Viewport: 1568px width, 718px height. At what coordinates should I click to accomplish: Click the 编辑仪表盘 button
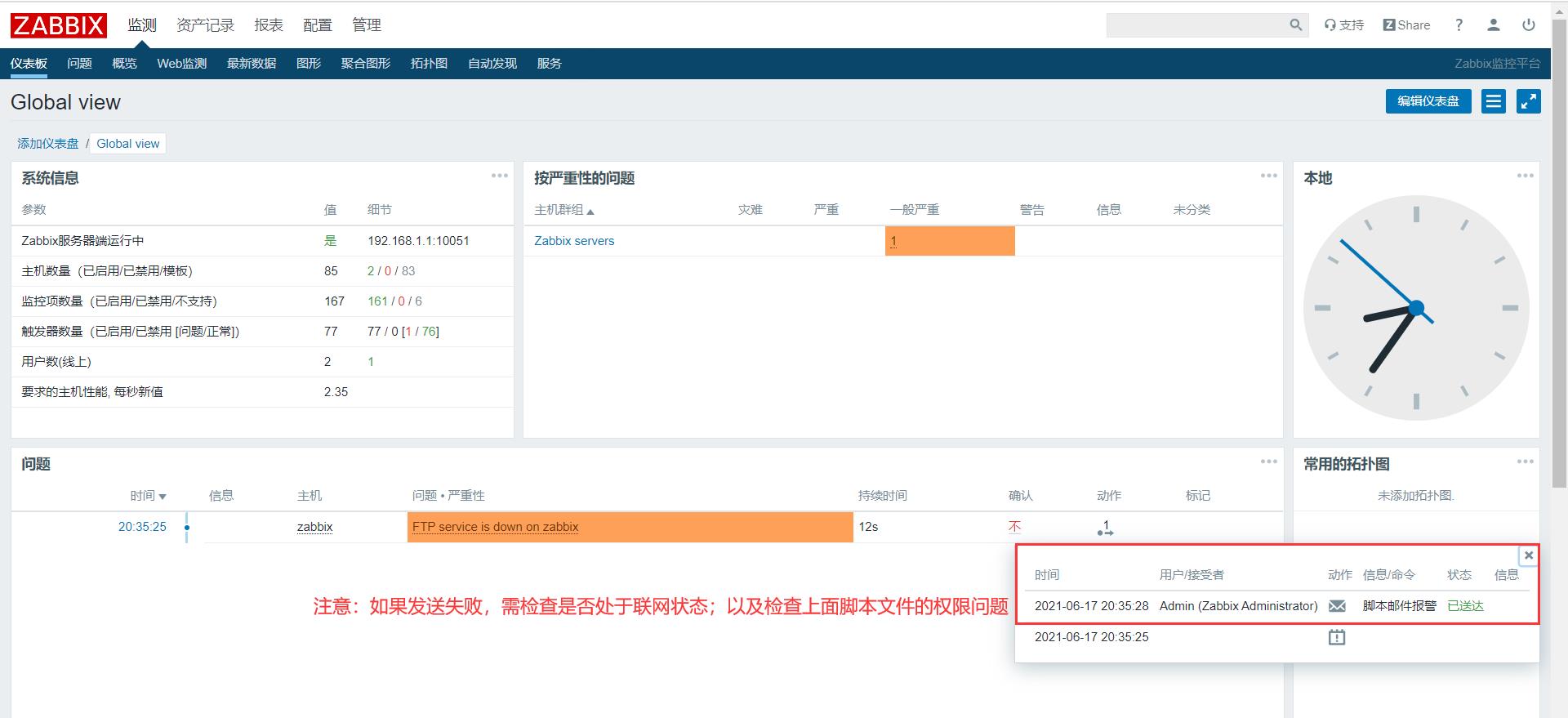tap(1428, 101)
